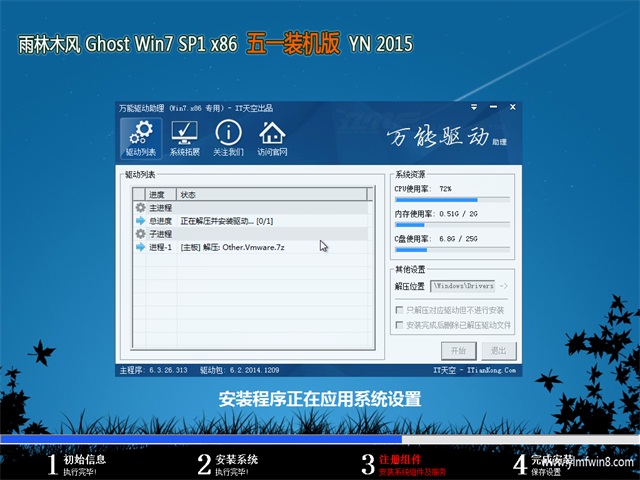Toggle 安装完成后删除已解压驱动文件 checkbox
Screen dimensions: 640x480
399,325
